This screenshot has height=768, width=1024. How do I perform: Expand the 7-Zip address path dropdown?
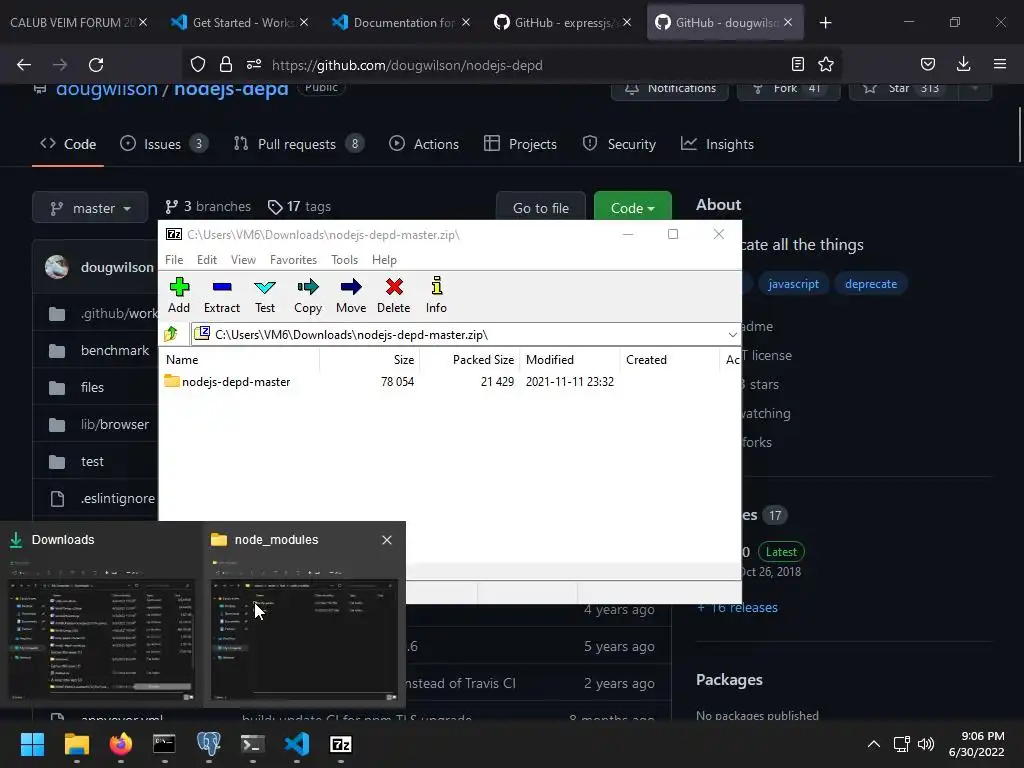pos(733,334)
